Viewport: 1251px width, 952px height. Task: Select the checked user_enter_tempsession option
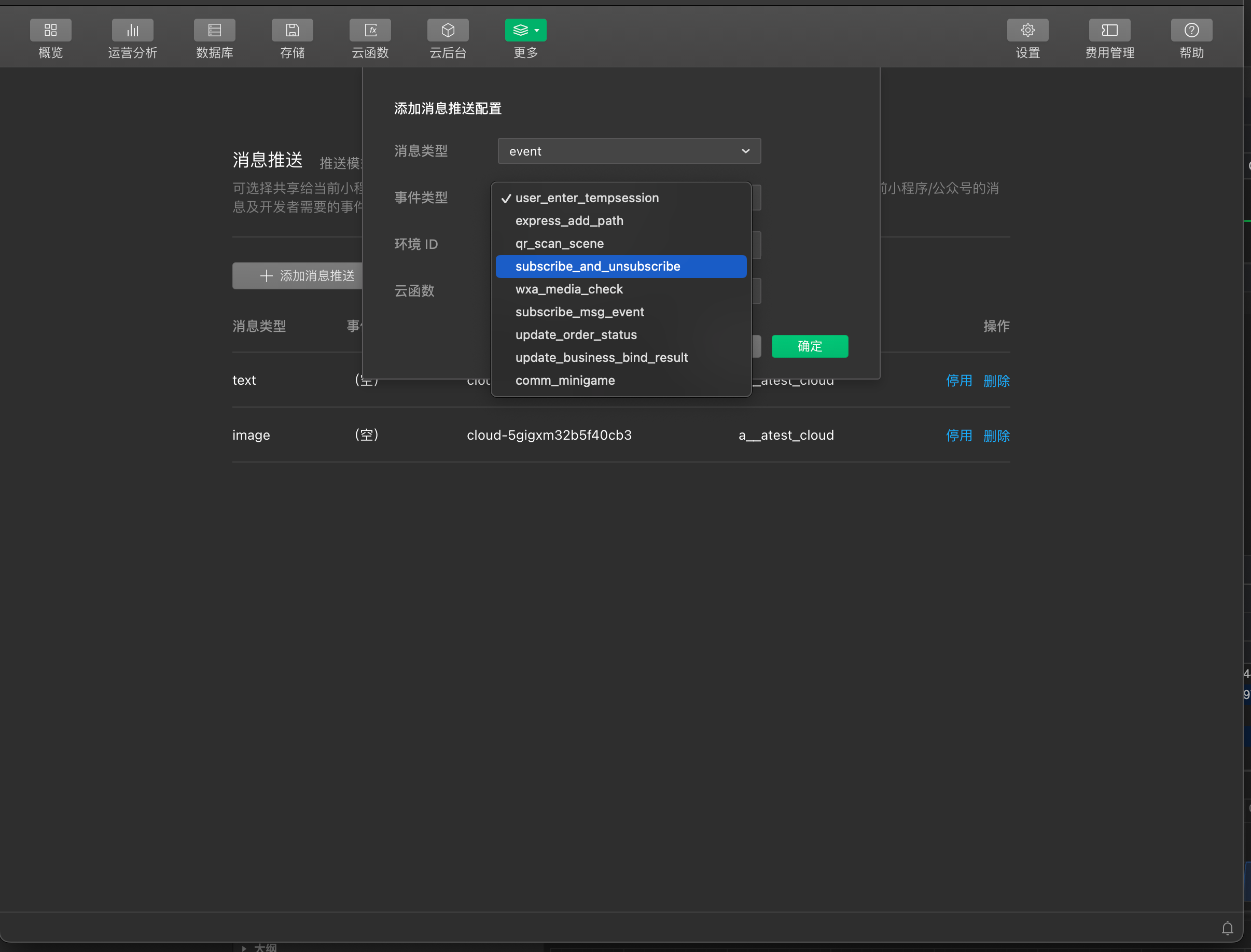[x=587, y=198]
